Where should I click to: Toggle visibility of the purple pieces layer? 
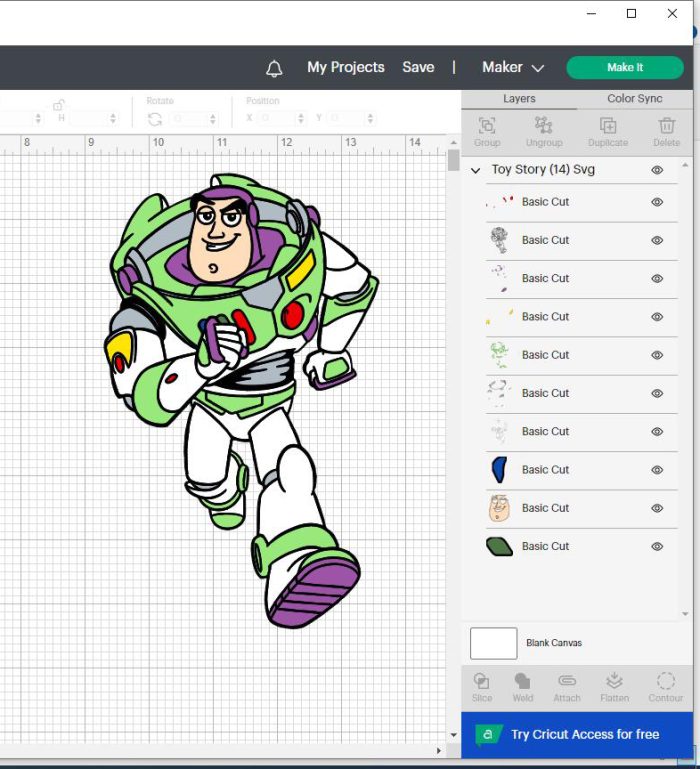pyautogui.click(x=657, y=279)
